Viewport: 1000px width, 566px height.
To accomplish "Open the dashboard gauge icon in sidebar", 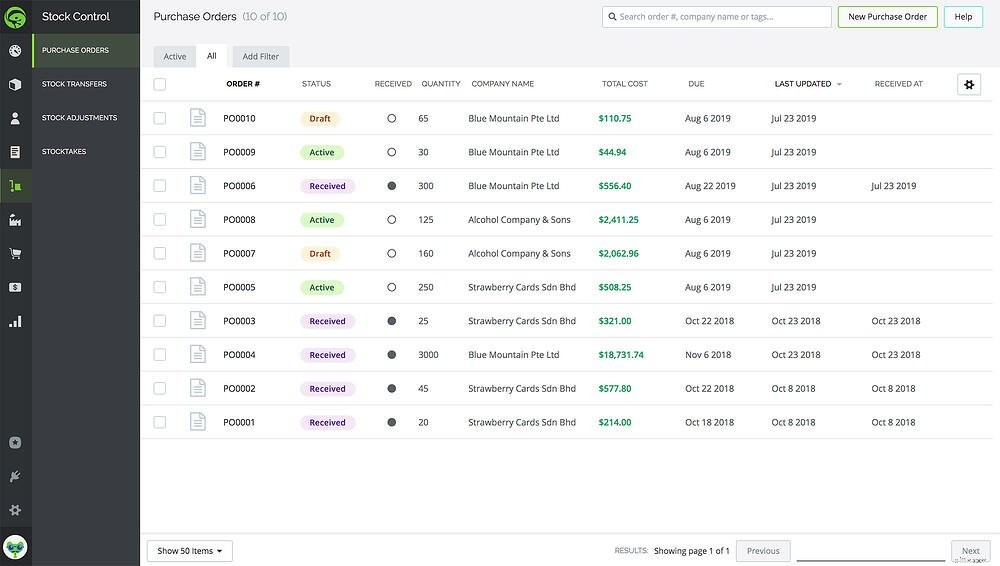I will point(15,51).
